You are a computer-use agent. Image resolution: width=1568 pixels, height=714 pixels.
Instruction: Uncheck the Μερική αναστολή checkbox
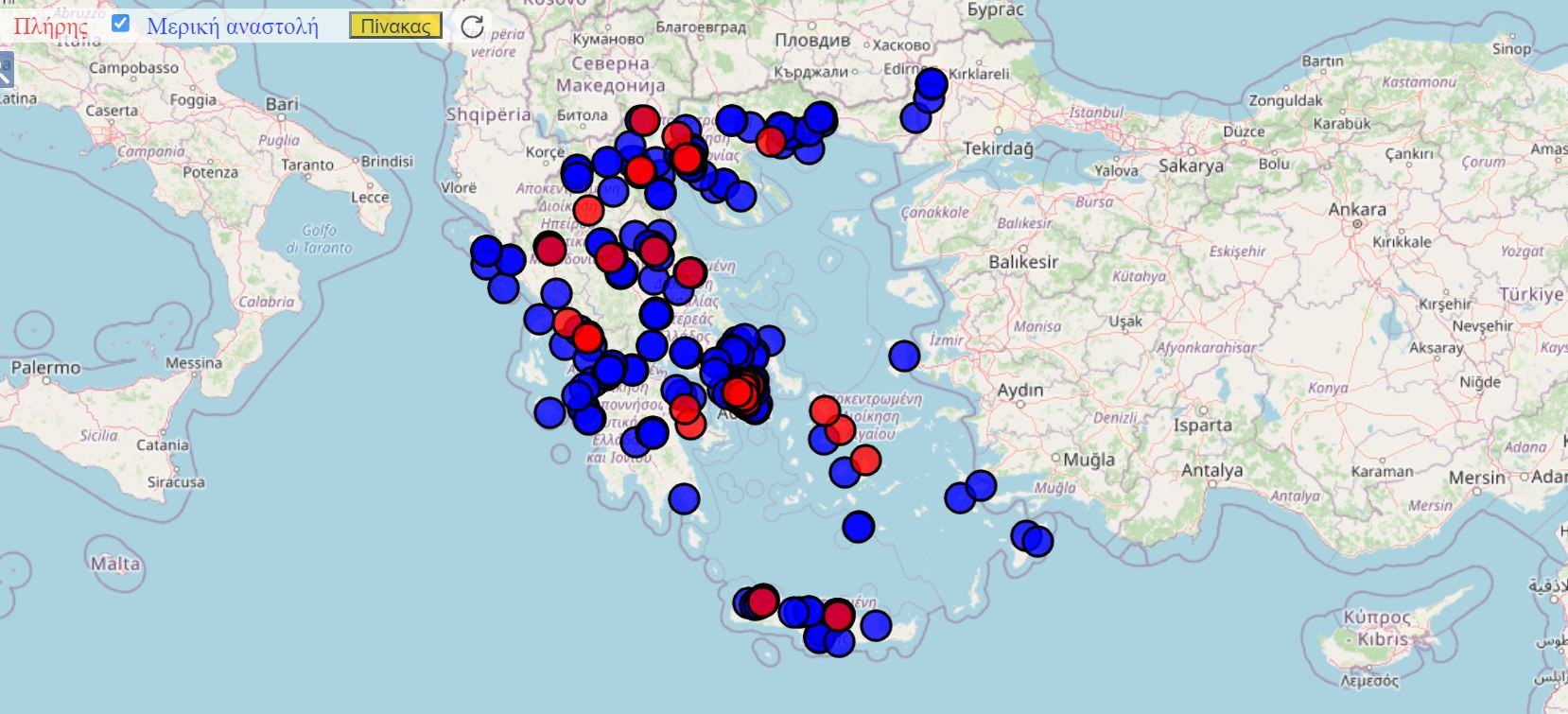tap(120, 23)
